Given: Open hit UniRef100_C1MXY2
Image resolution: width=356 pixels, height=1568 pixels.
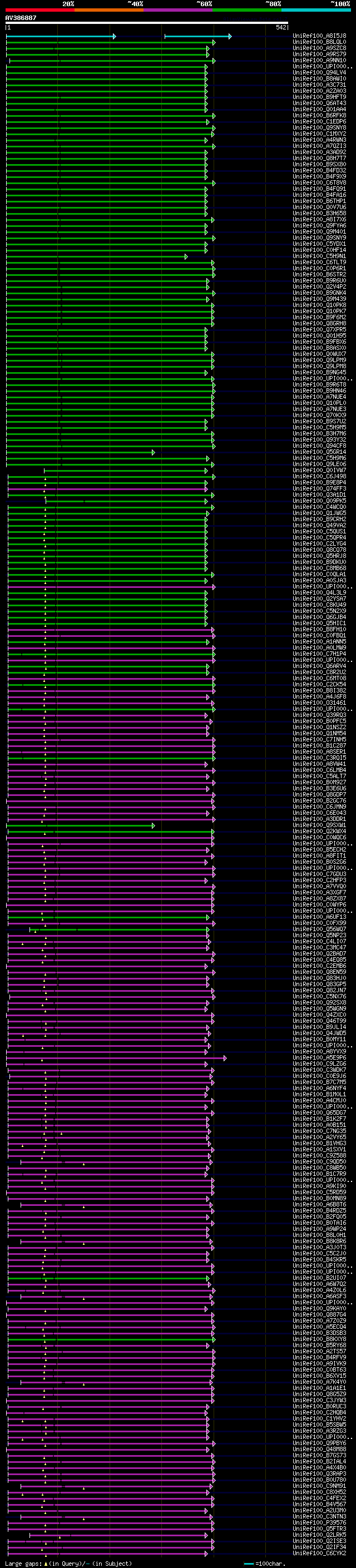Looking at the screenshot, I should [x=319, y=134].
